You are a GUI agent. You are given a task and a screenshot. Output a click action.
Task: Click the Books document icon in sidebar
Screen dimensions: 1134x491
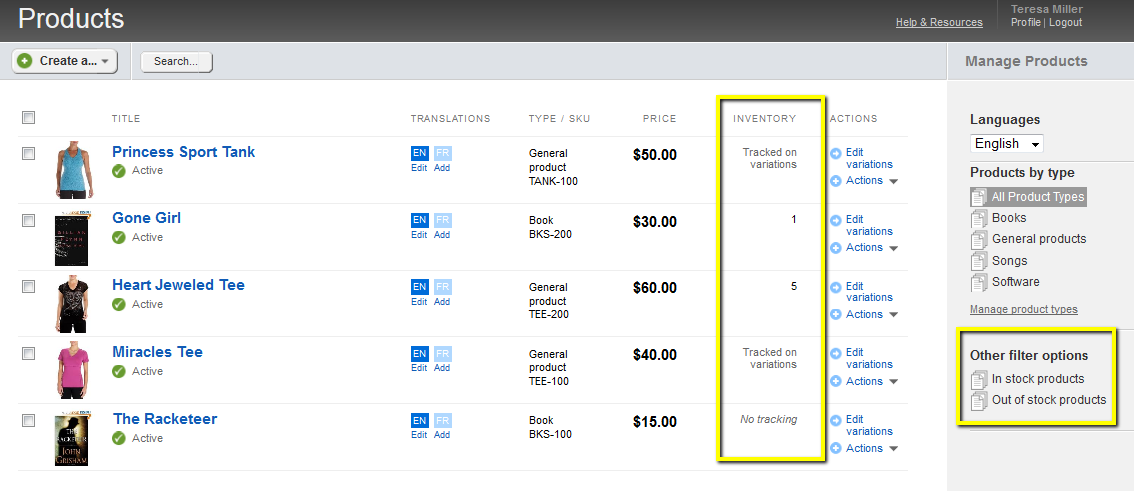(979, 219)
